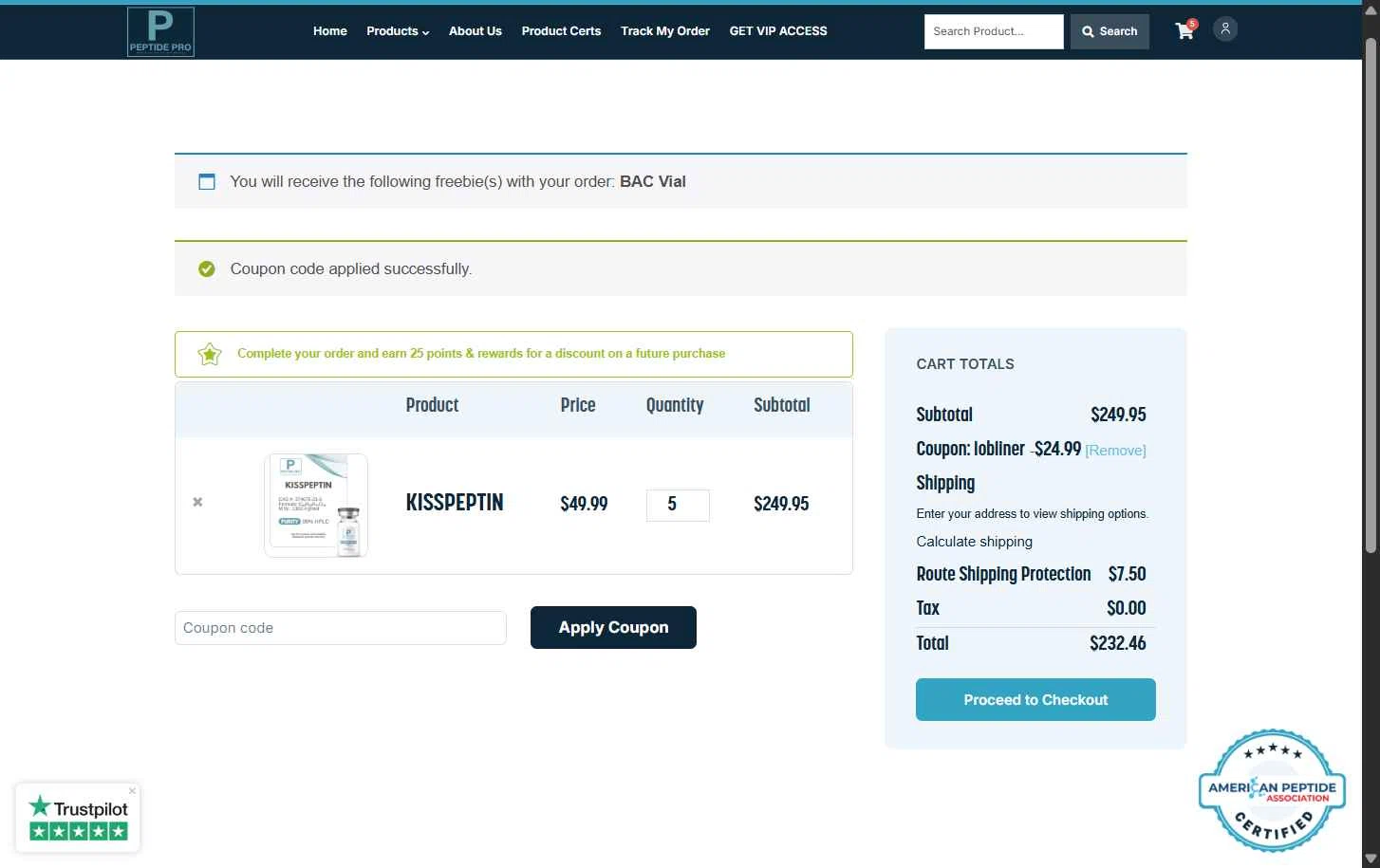Open the Trustpilot rating badge
The image size is (1380, 868).
(78, 818)
